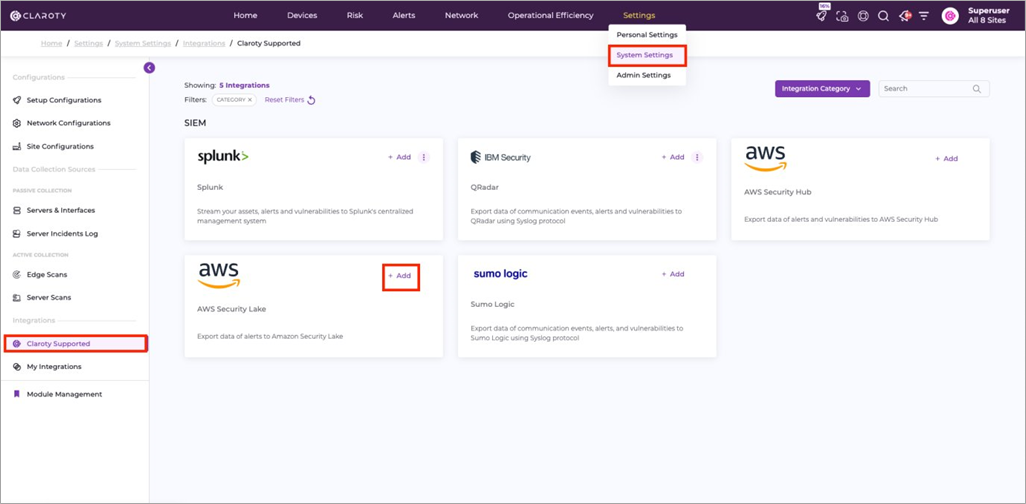Add the AWS Security Hub integration

(x=947, y=159)
